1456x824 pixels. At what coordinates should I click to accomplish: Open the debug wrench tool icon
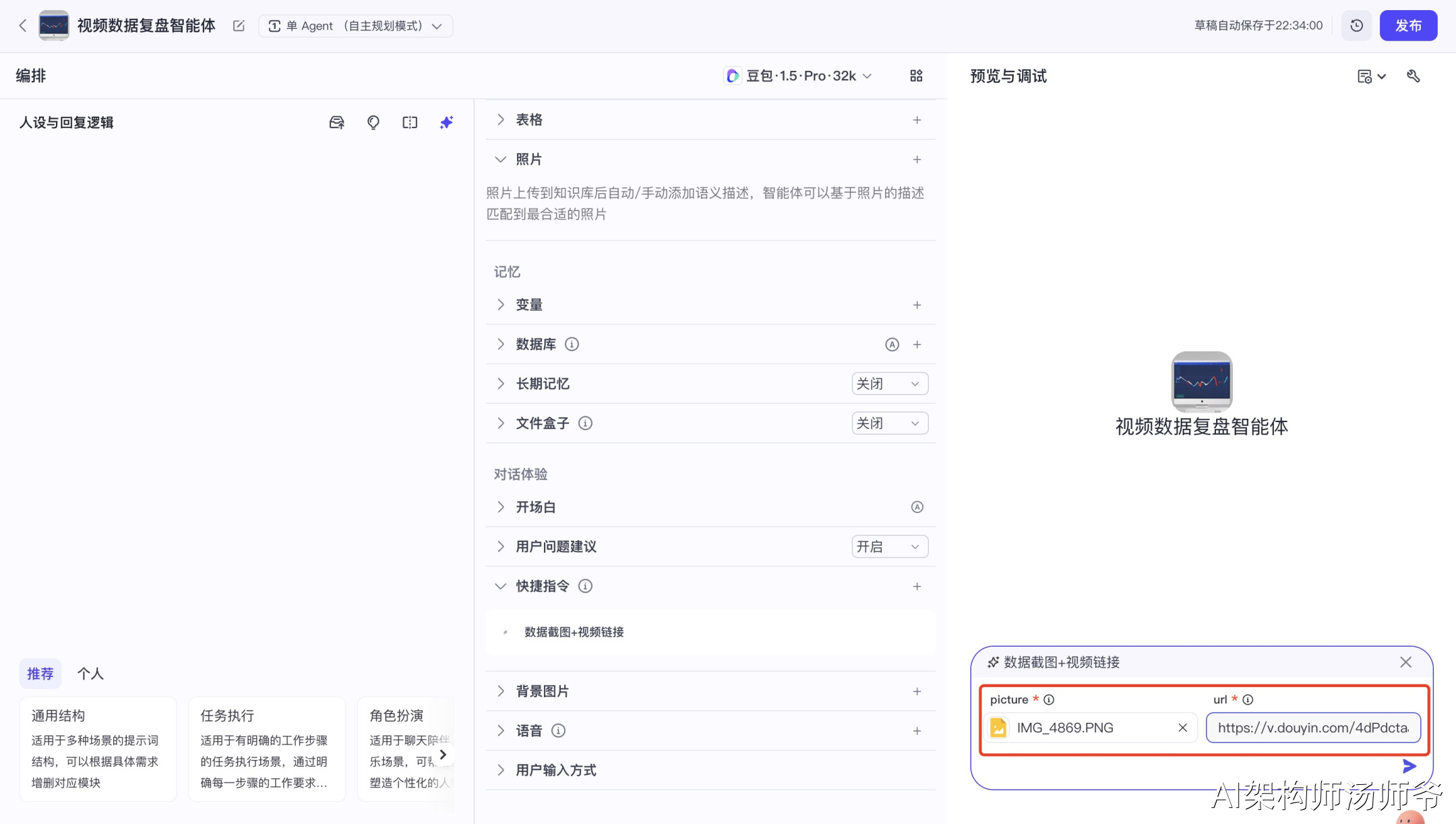1414,76
